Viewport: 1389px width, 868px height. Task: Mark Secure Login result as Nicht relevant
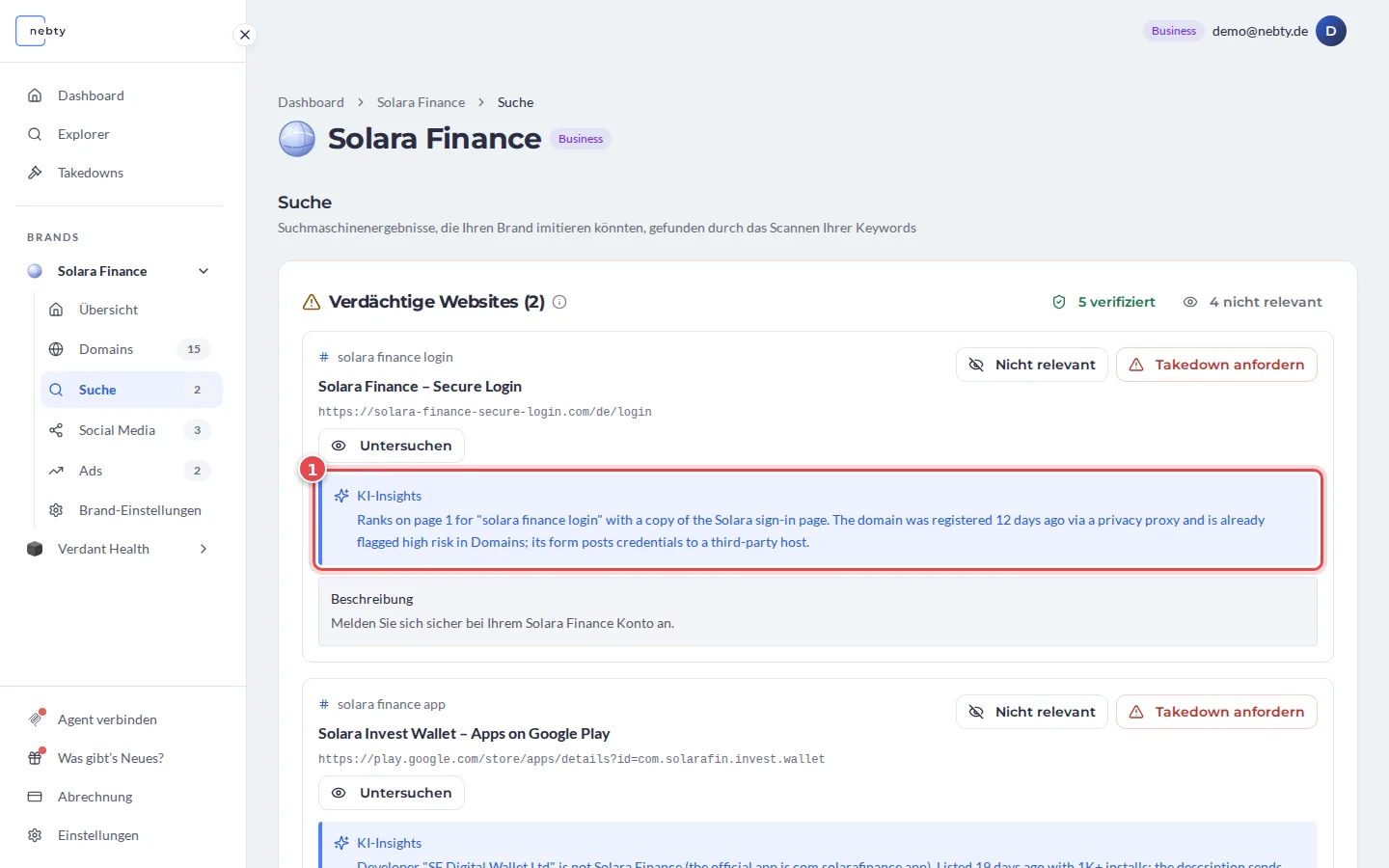coord(1032,365)
